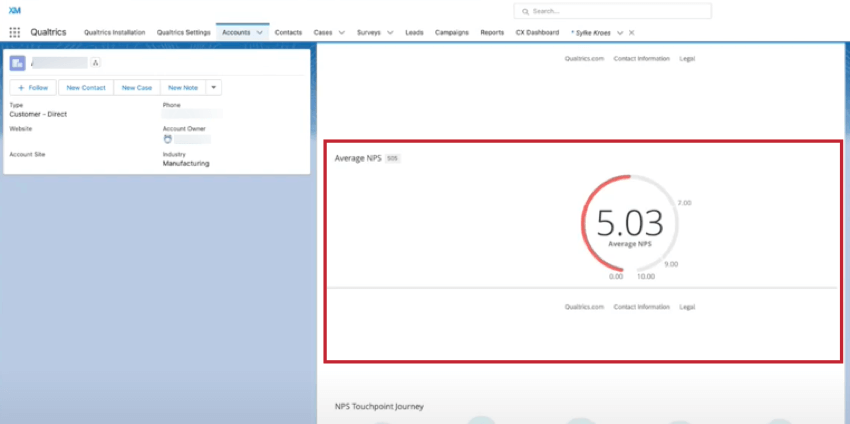Click the account owner avatar icon

[167, 139]
